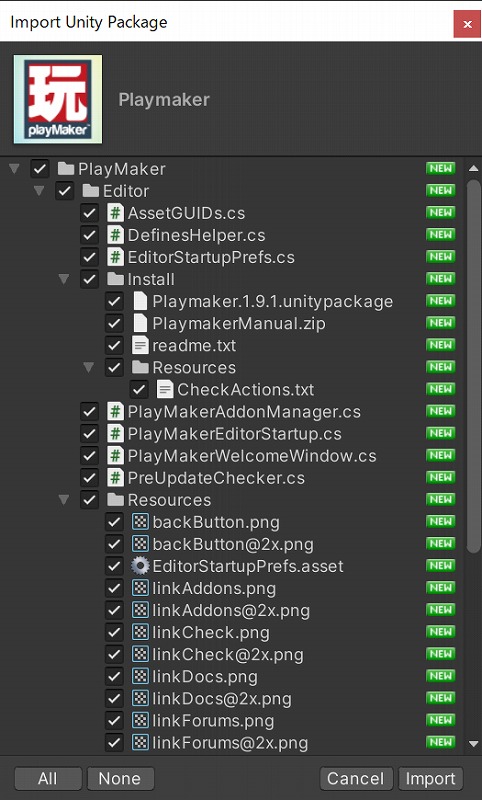The image size is (482, 800).
Task: Click the script icon for PlayMakerEditorStartup.cs
Action: coord(115,434)
